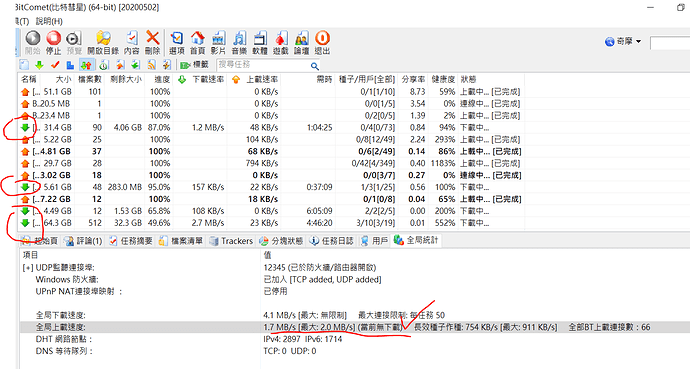Viewport: 690px width, 369px height.
Task: Open the 軟體 (Software) toolbar icon
Action: click(260, 43)
